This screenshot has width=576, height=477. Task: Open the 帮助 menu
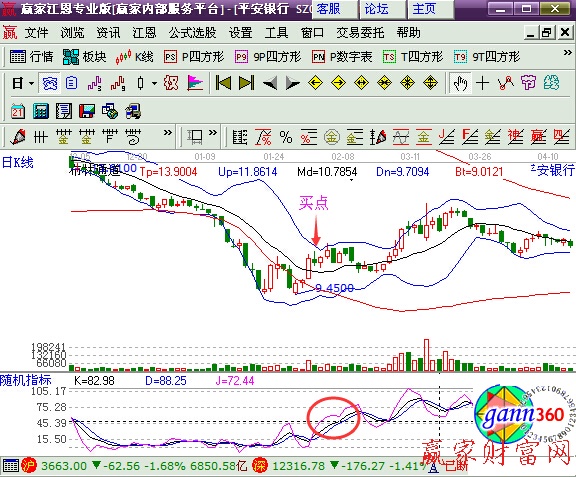pyautogui.click(x=408, y=33)
